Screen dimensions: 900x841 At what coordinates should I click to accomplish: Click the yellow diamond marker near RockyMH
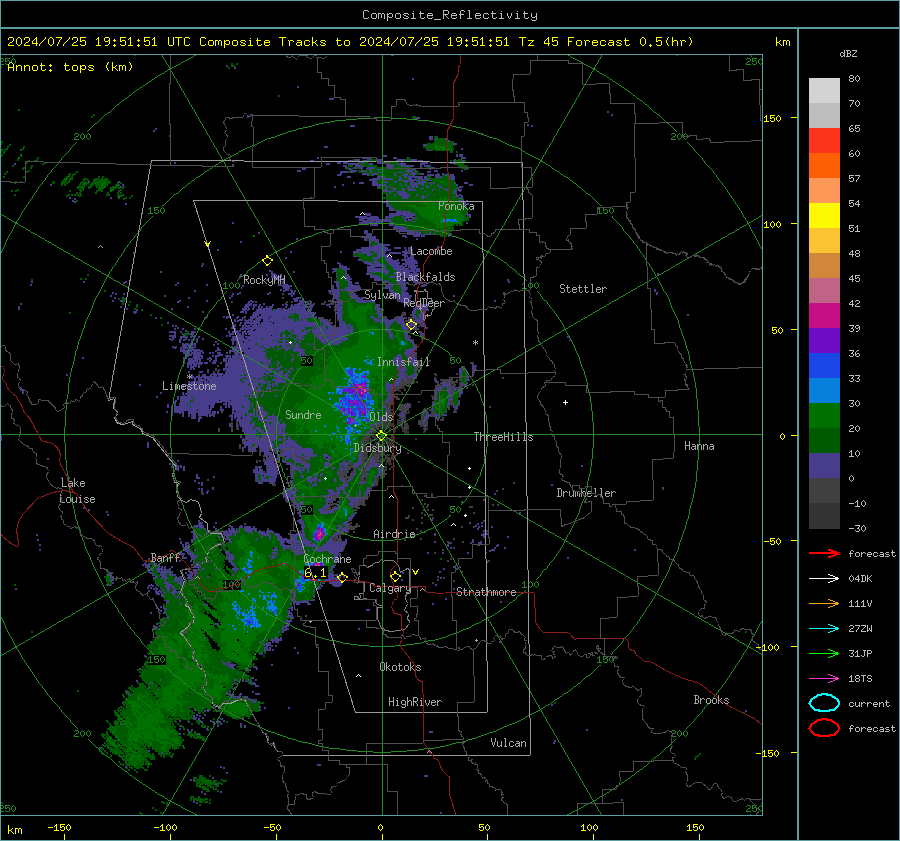point(267,261)
